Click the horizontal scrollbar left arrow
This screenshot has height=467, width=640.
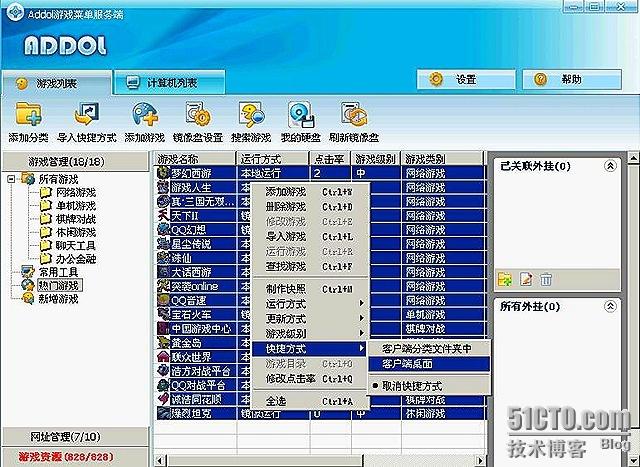pos(160,461)
